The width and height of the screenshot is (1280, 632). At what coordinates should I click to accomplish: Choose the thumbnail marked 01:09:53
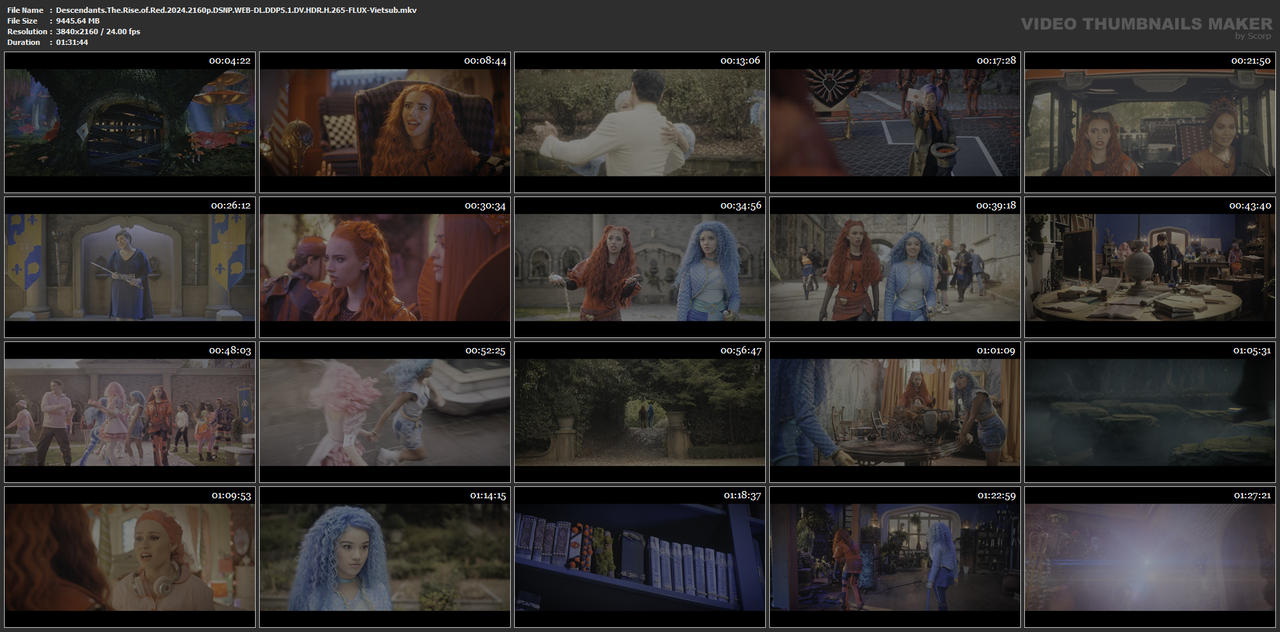pyautogui.click(x=130, y=557)
